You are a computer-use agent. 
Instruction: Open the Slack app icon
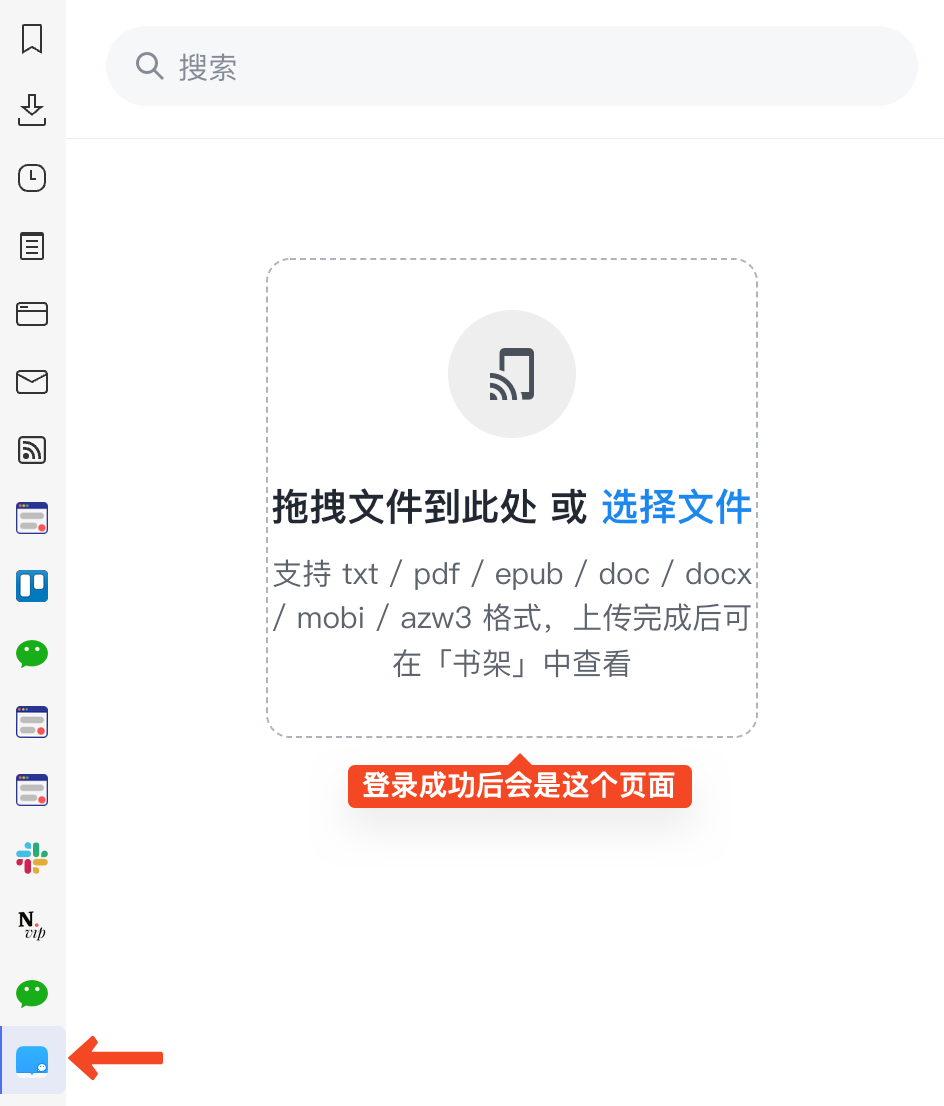pos(32,858)
